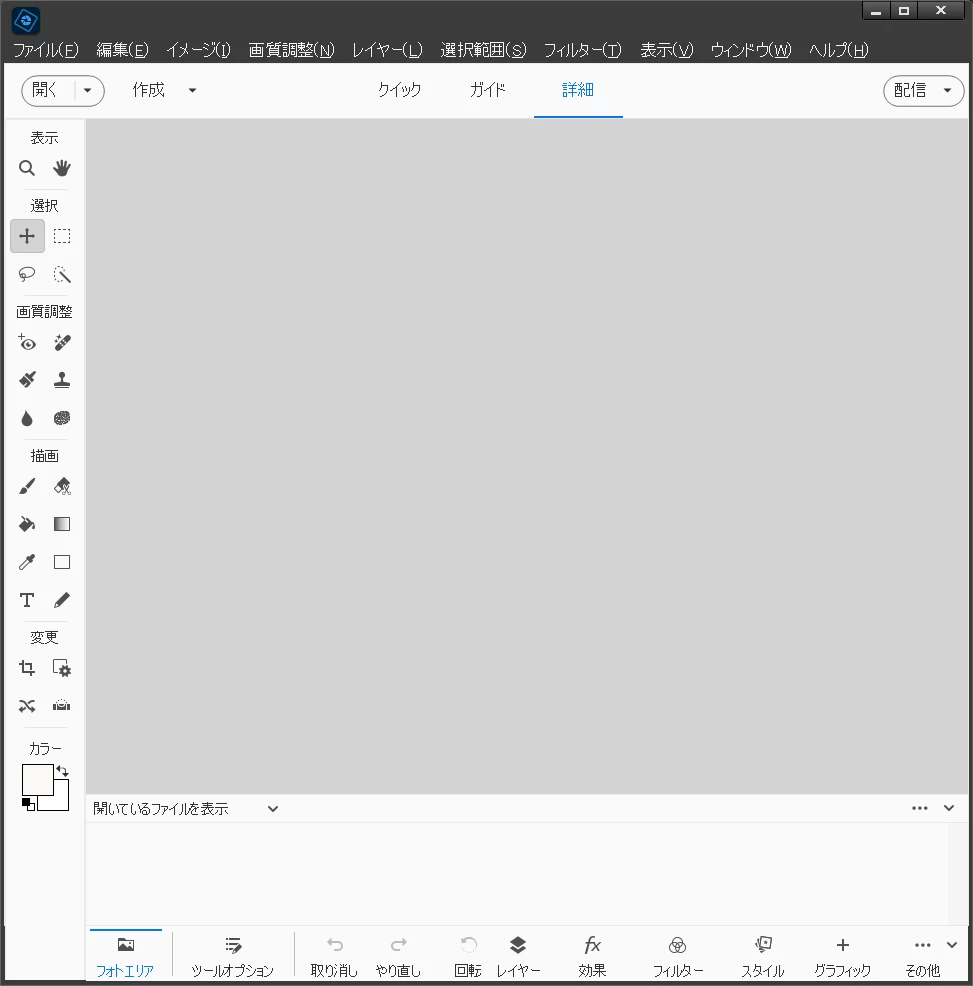Select the Paint Bucket tool
The width and height of the screenshot is (973, 986).
coord(26,524)
